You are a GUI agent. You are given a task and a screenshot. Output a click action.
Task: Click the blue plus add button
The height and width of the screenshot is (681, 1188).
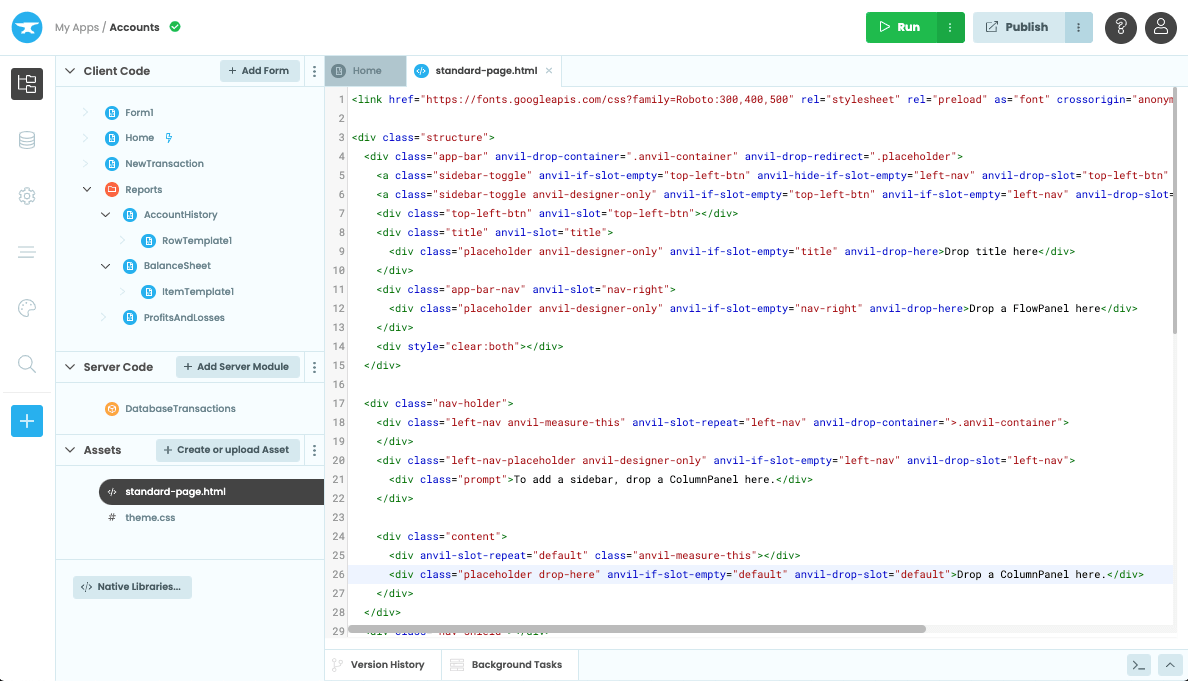tap(27, 421)
